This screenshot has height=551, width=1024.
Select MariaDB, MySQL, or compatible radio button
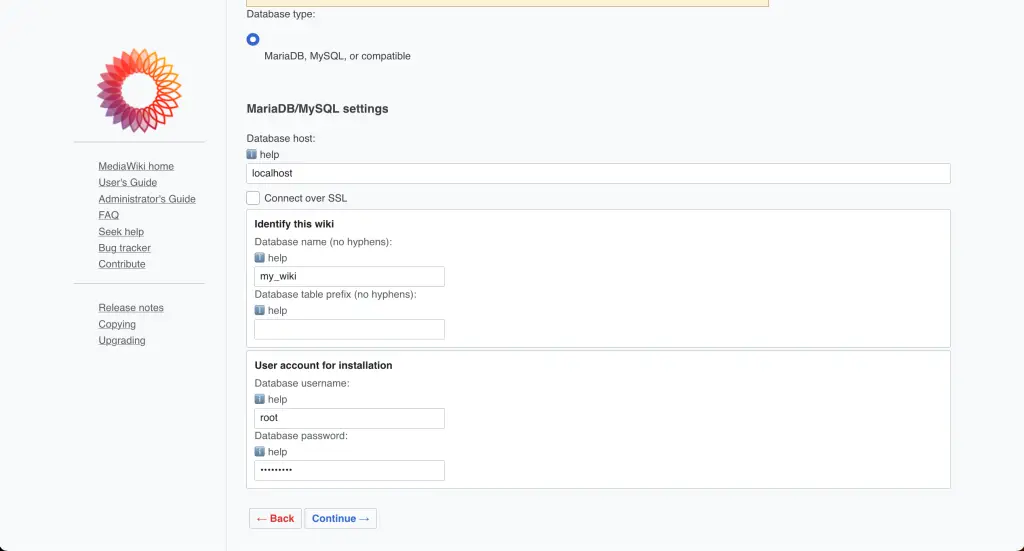point(253,39)
